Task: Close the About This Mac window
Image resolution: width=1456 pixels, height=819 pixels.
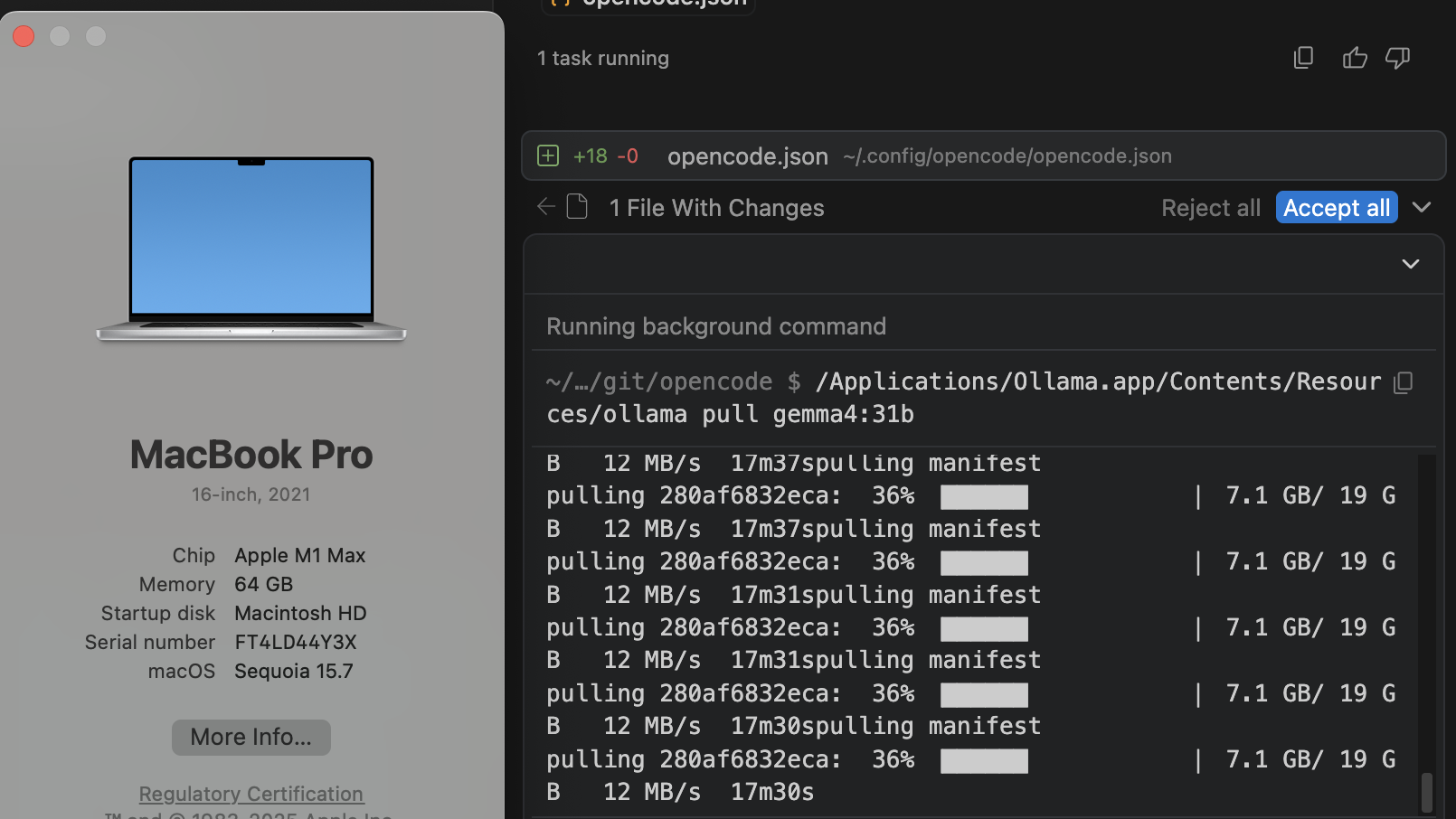Action: click(x=24, y=36)
